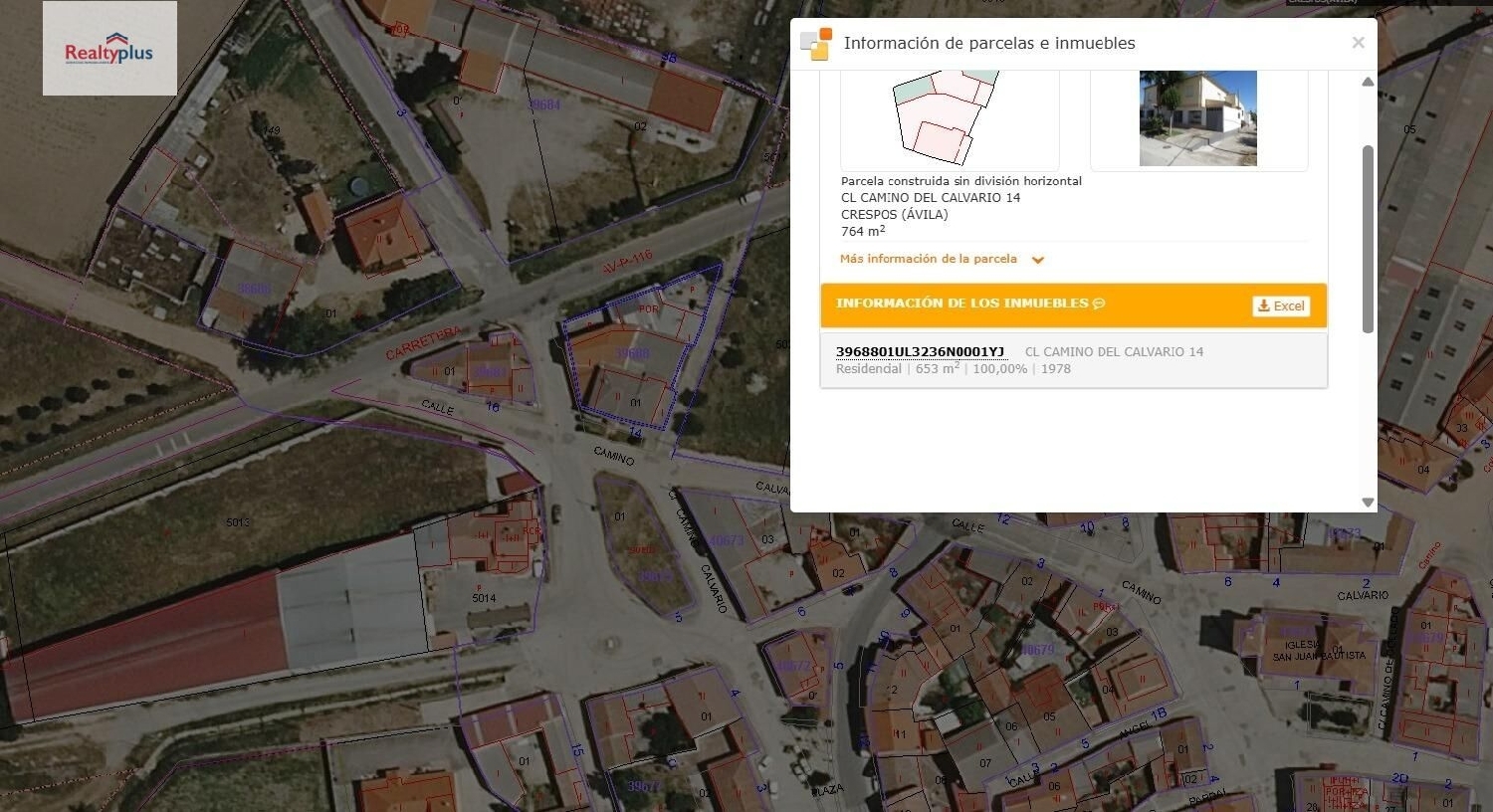Click speech bubble icon beside INFORMACIÓN DE LOS INMUEBLES
This screenshot has height=812, width=1493.
(1097, 304)
